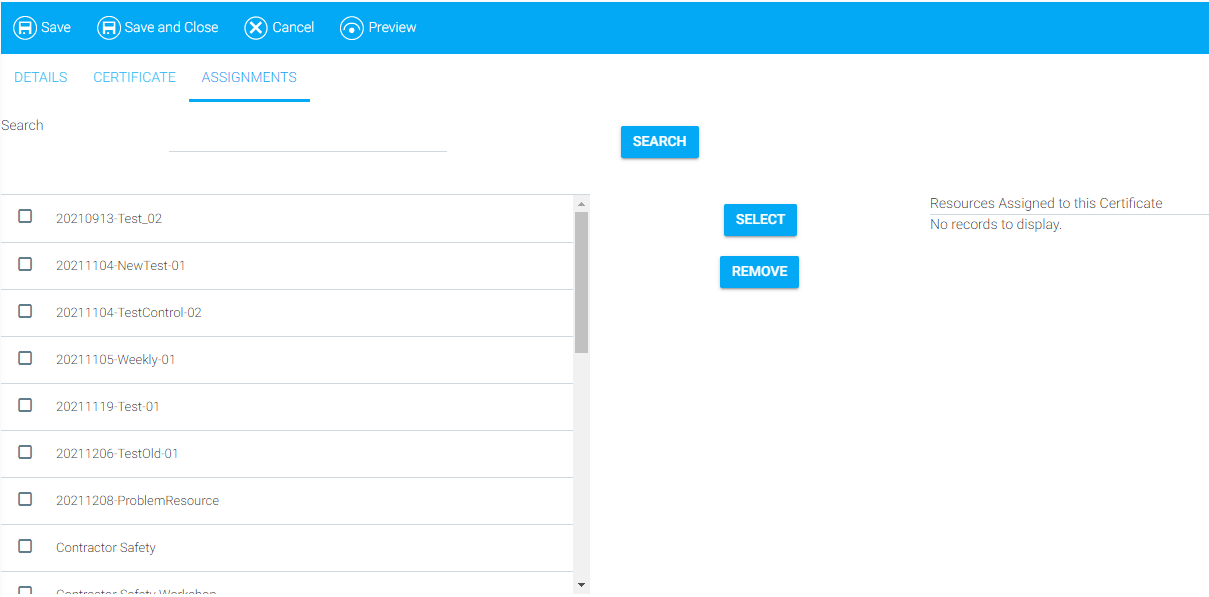Switch to the Certificate tab
Screen dimensions: 1209x597
(134, 77)
